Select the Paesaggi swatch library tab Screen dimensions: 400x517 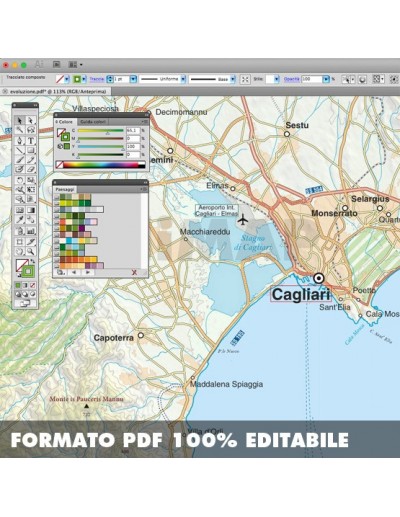tap(65, 189)
